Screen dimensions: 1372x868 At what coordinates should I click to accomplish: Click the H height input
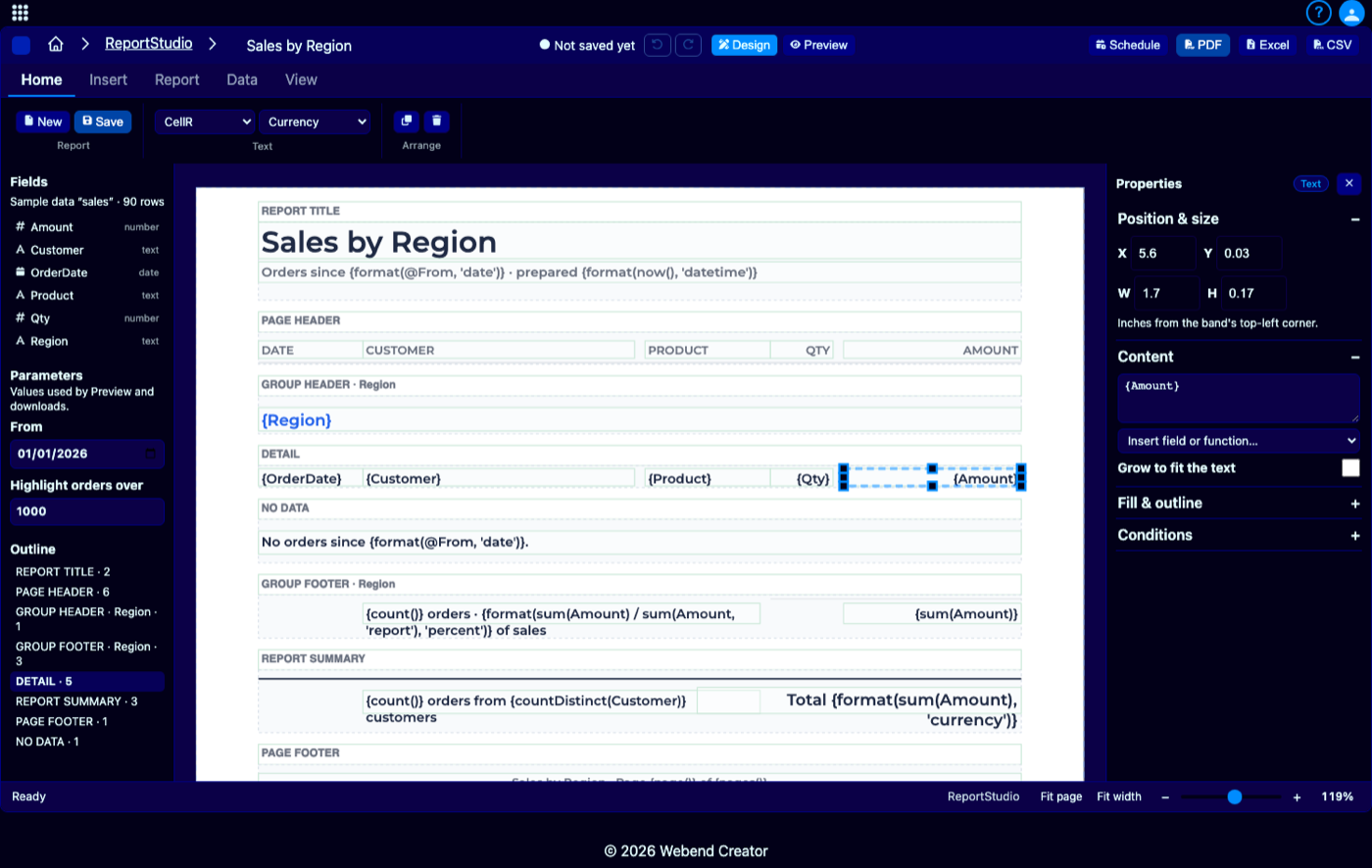(x=1254, y=294)
